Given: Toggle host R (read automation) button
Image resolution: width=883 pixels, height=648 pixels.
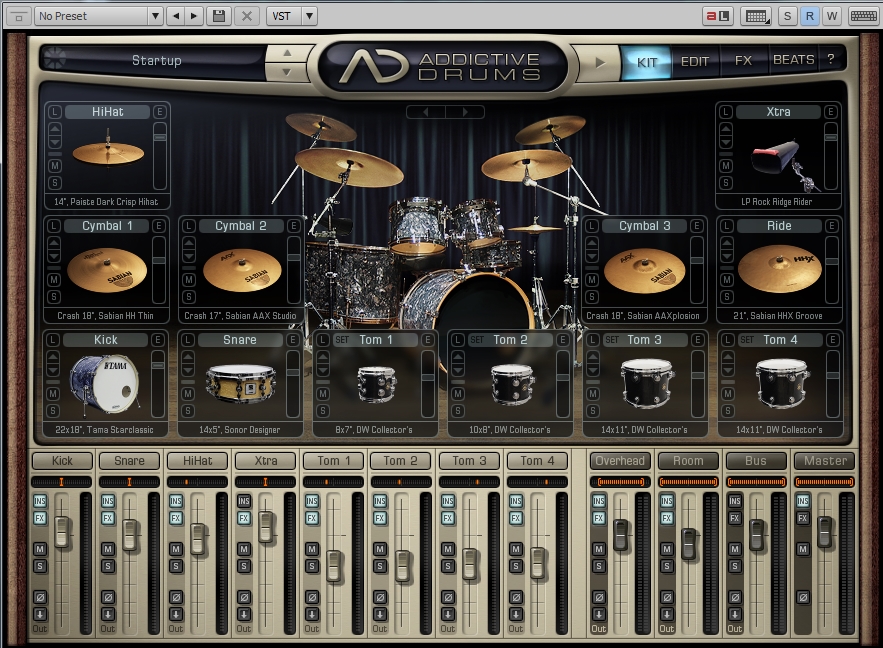Looking at the screenshot, I should tap(809, 16).
